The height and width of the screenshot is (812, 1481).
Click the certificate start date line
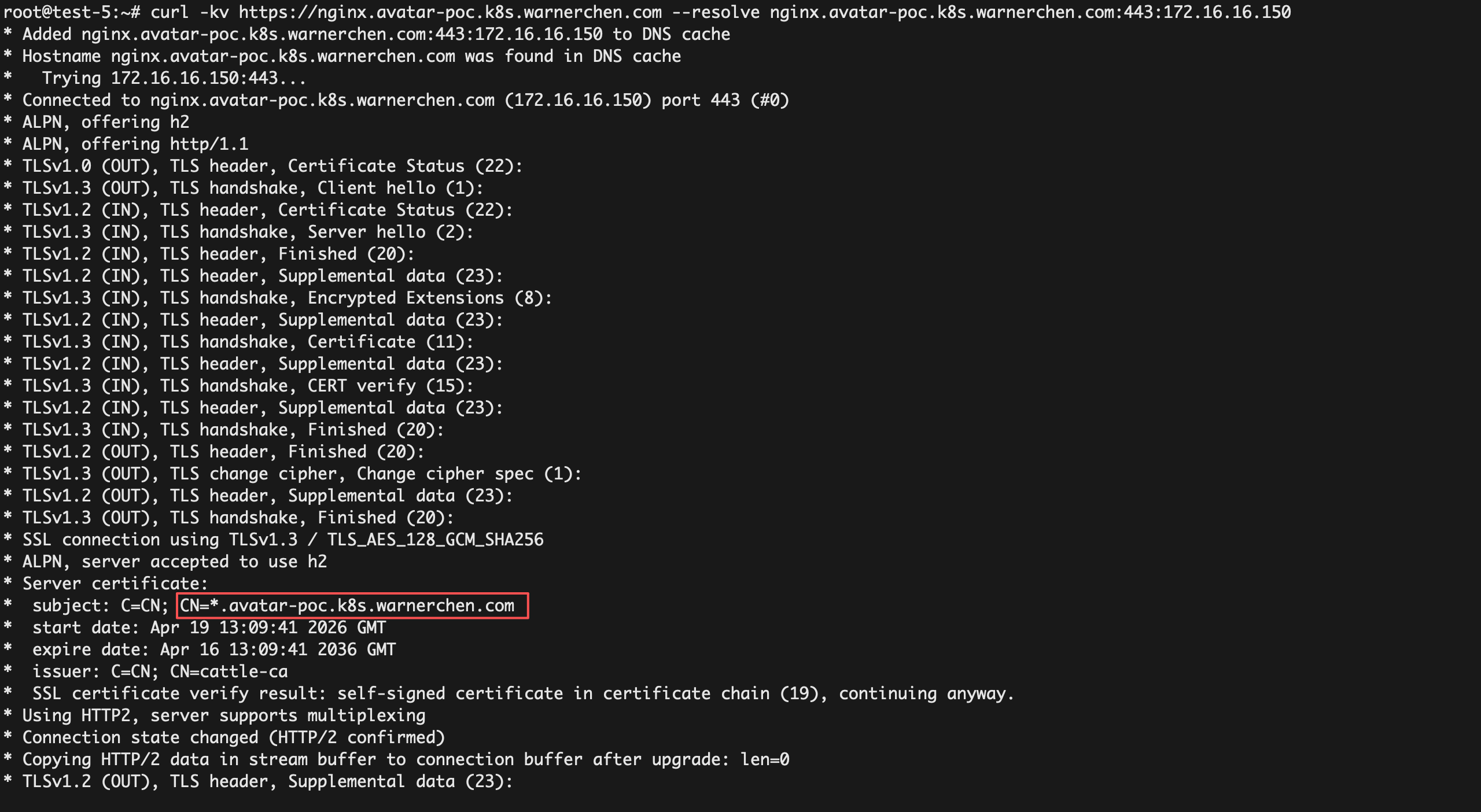click(x=209, y=628)
